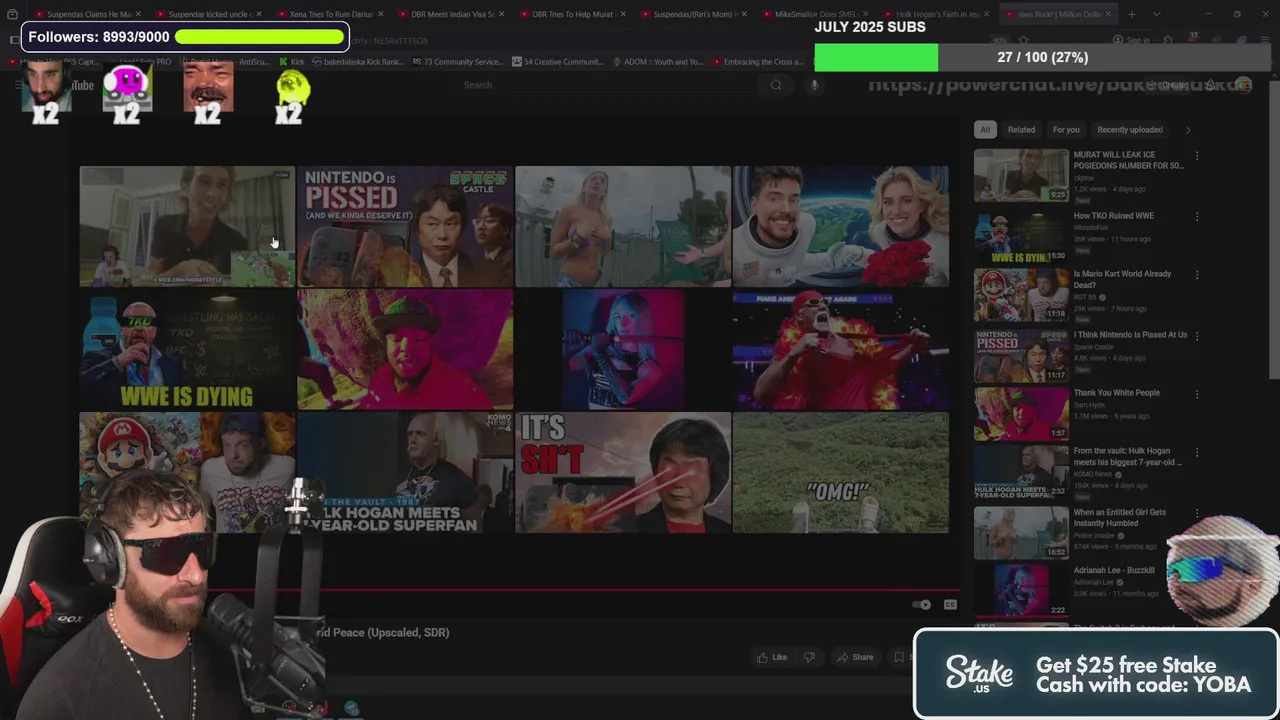Click Police Insider channel name in sidebar
This screenshot has width=1280, height=720.
(x=1094, y=536)
